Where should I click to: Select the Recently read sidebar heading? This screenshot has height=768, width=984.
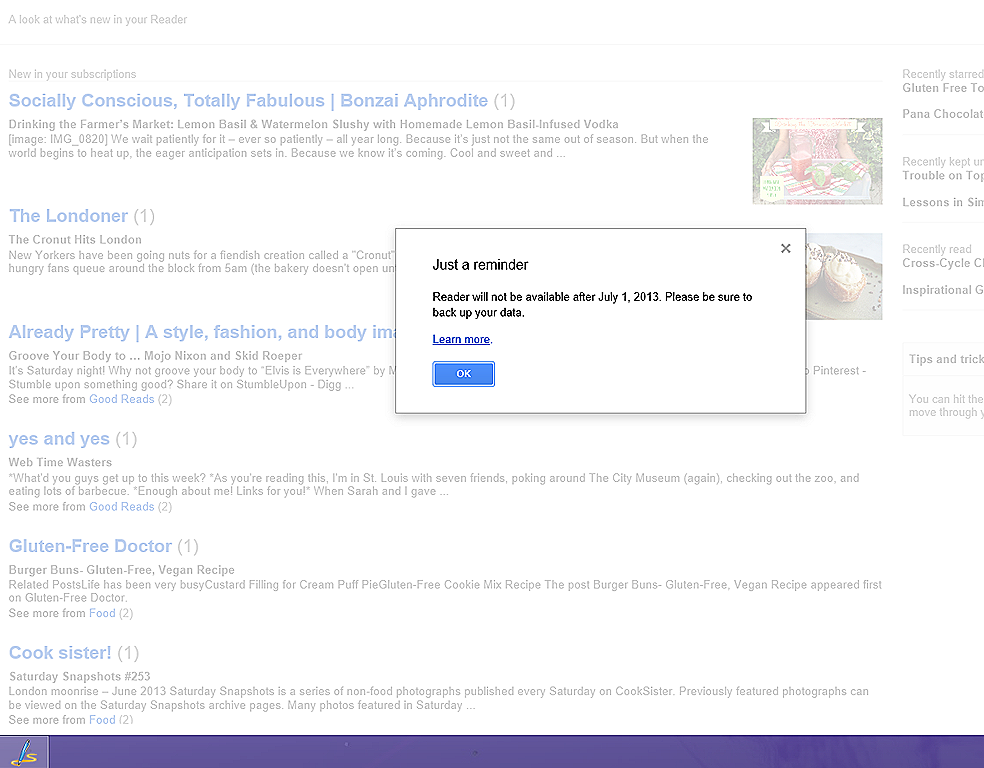(x=936, y=249)
